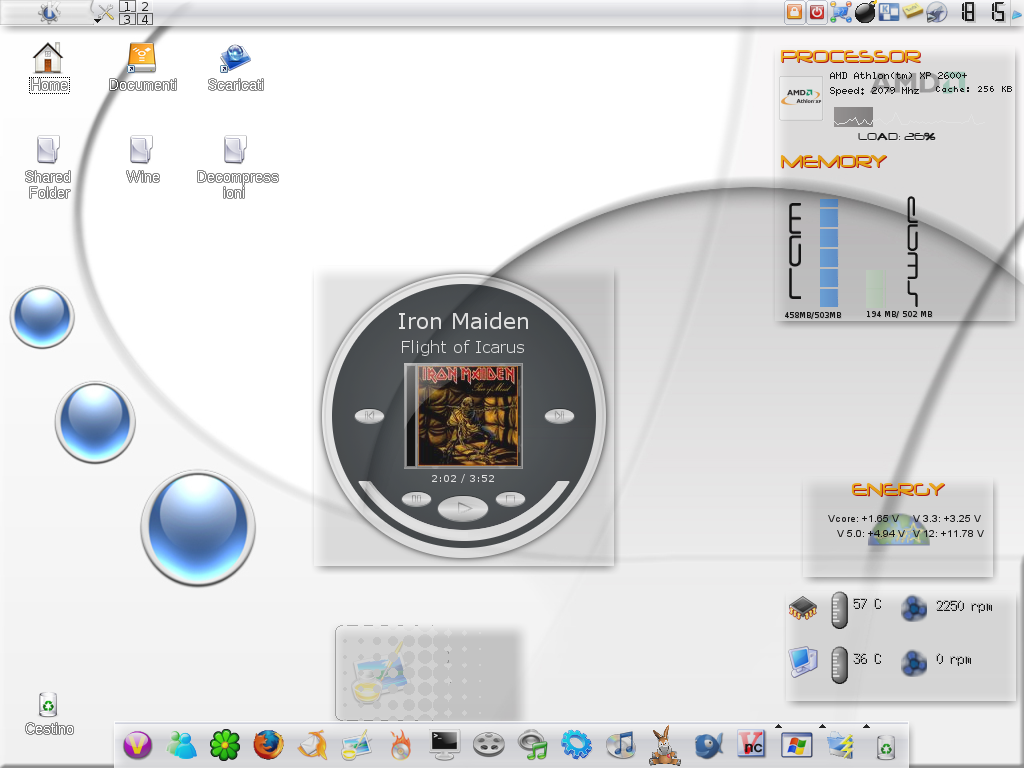Click the airplane tray icon

coord(936,12)
